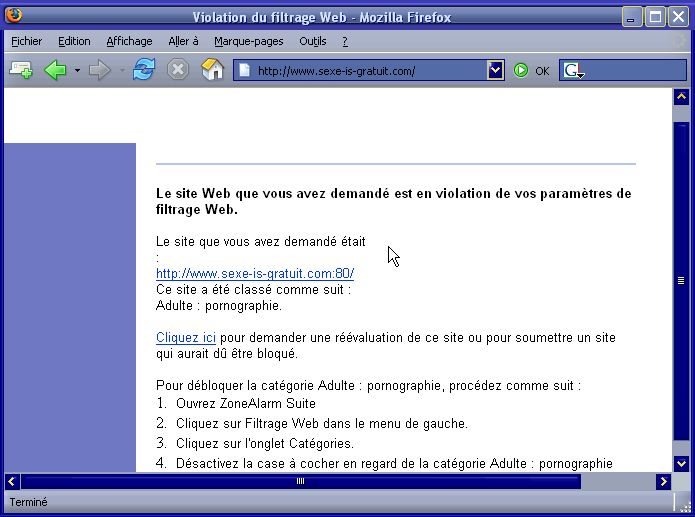Image resolution: width=695 pixels, height=517 pixels.
Task: Click the vertical scrollbar up arrow
Action: coord(681,97)
